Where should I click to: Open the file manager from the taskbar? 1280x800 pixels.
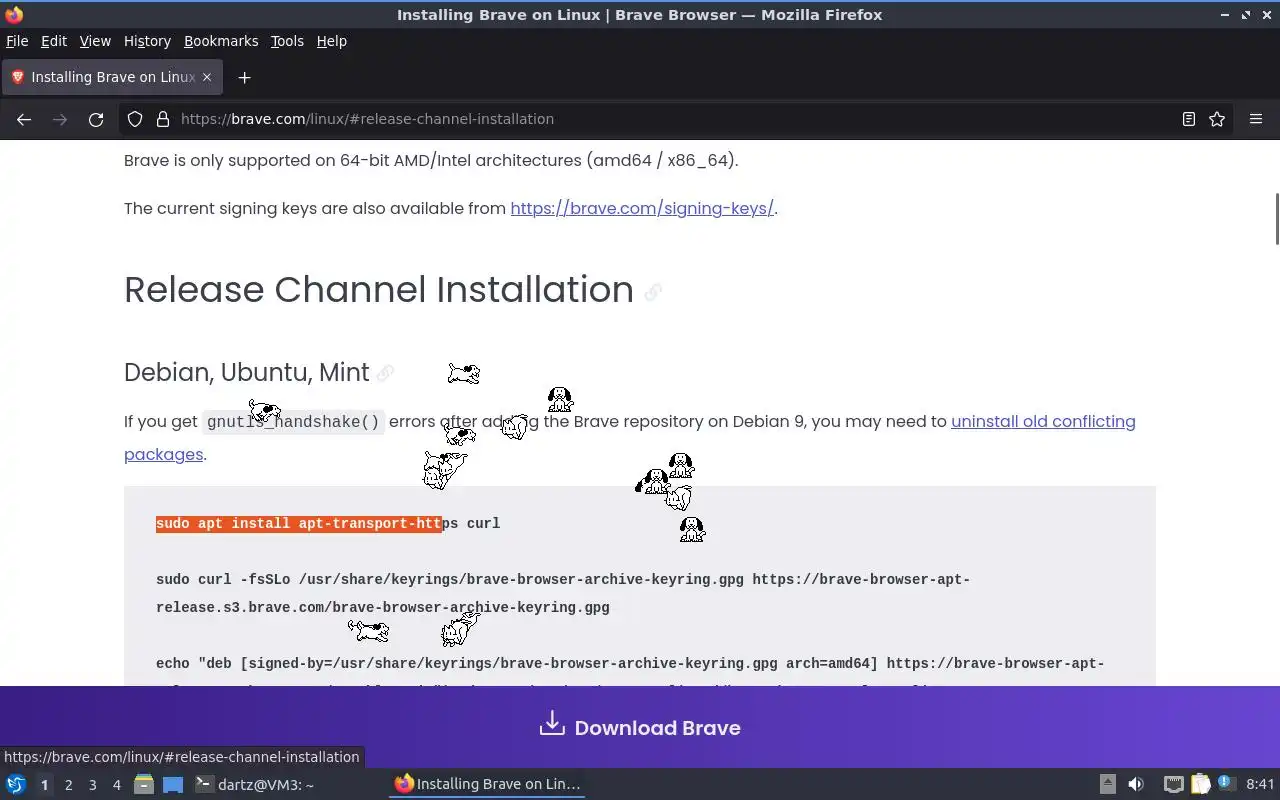pos(143,784)
